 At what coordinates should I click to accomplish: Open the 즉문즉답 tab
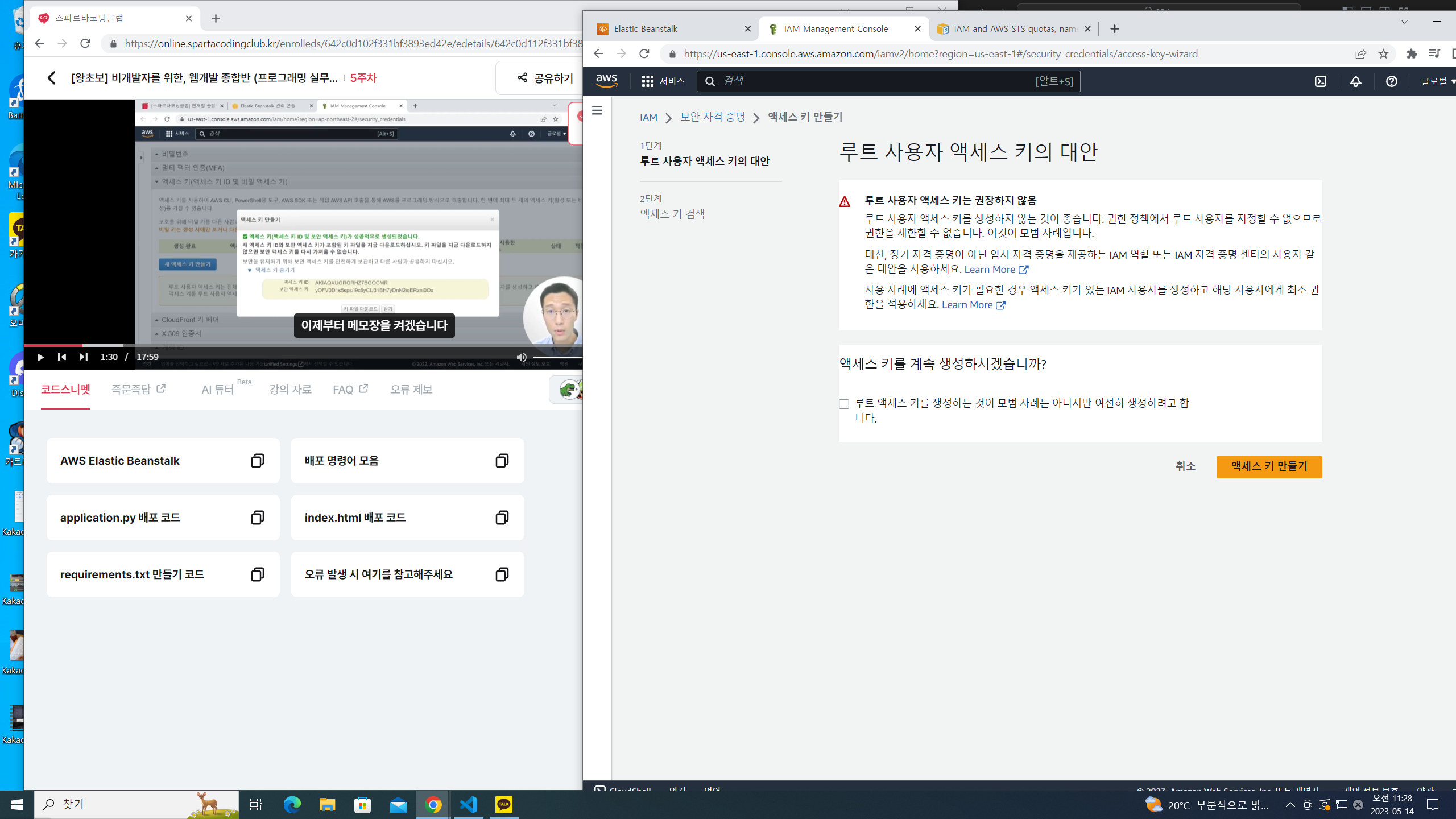click(x=138, y=390)
